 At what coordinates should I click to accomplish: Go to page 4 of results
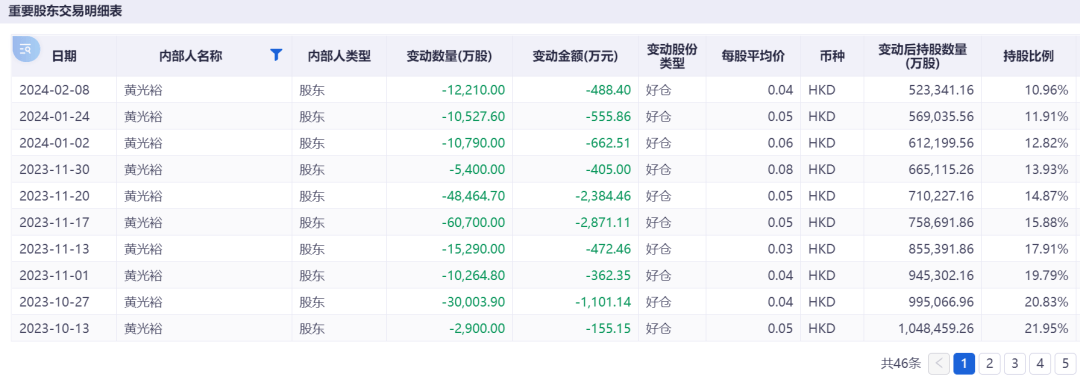1040,363
